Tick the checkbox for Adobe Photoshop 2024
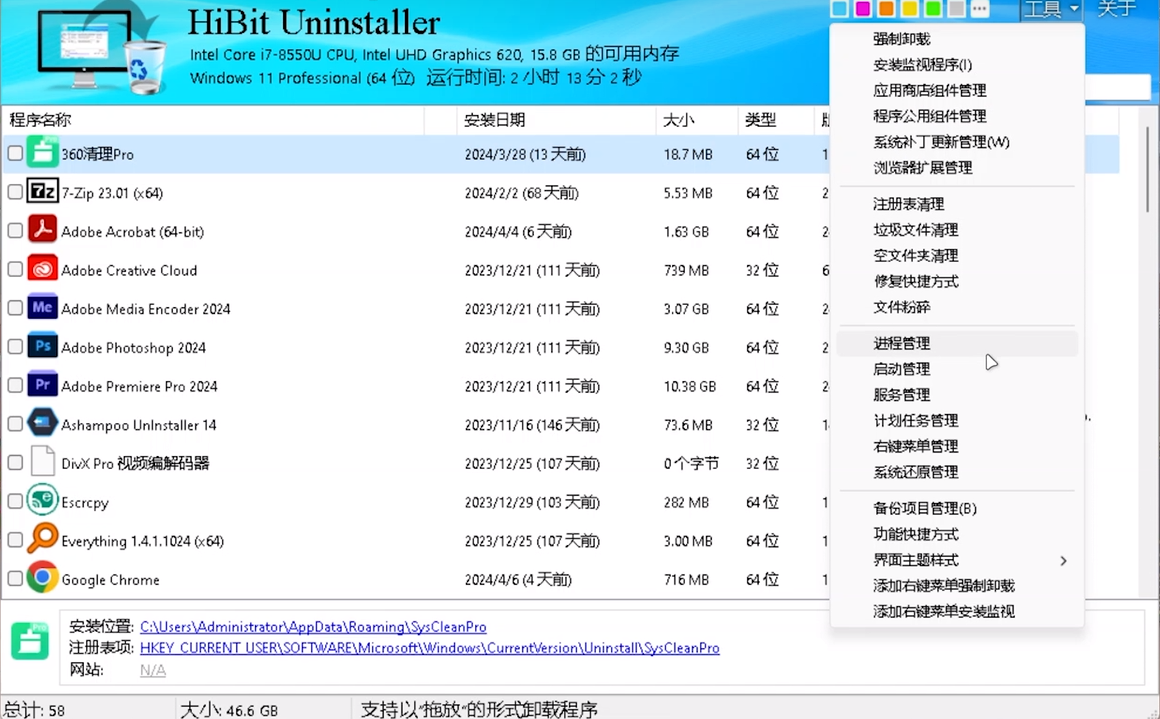1160x719 pixels. (x=15, y=346)
